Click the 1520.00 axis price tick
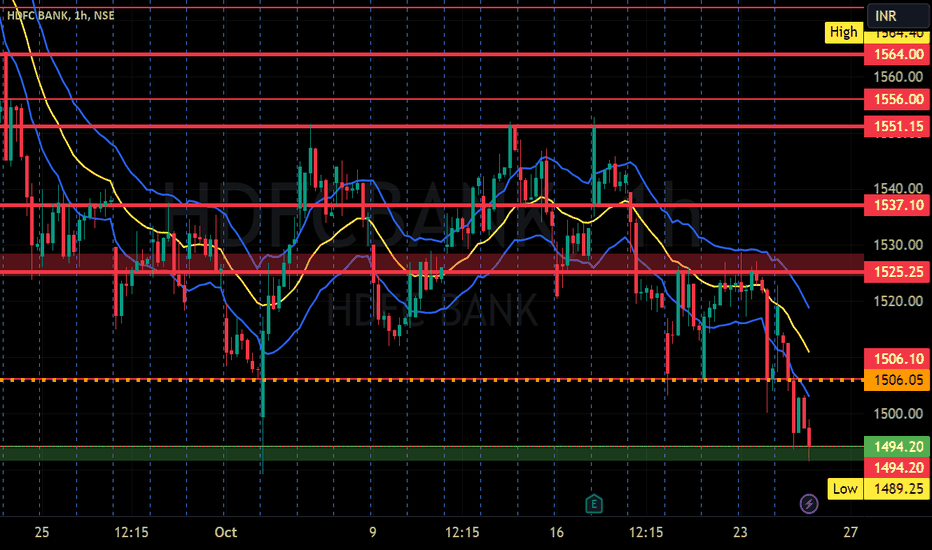This screenshot has width=932, height=550. pyautogui.click(x=898, y=301)
